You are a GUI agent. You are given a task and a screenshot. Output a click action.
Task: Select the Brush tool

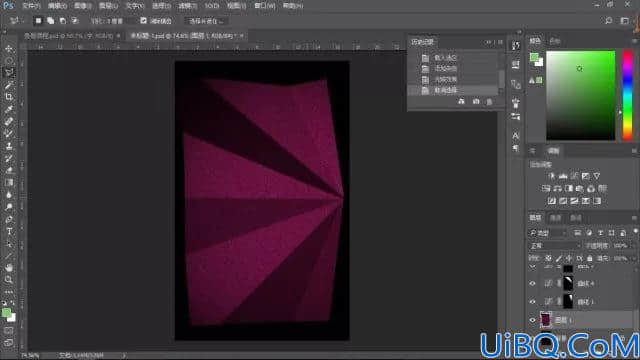[x=9, y=133]
